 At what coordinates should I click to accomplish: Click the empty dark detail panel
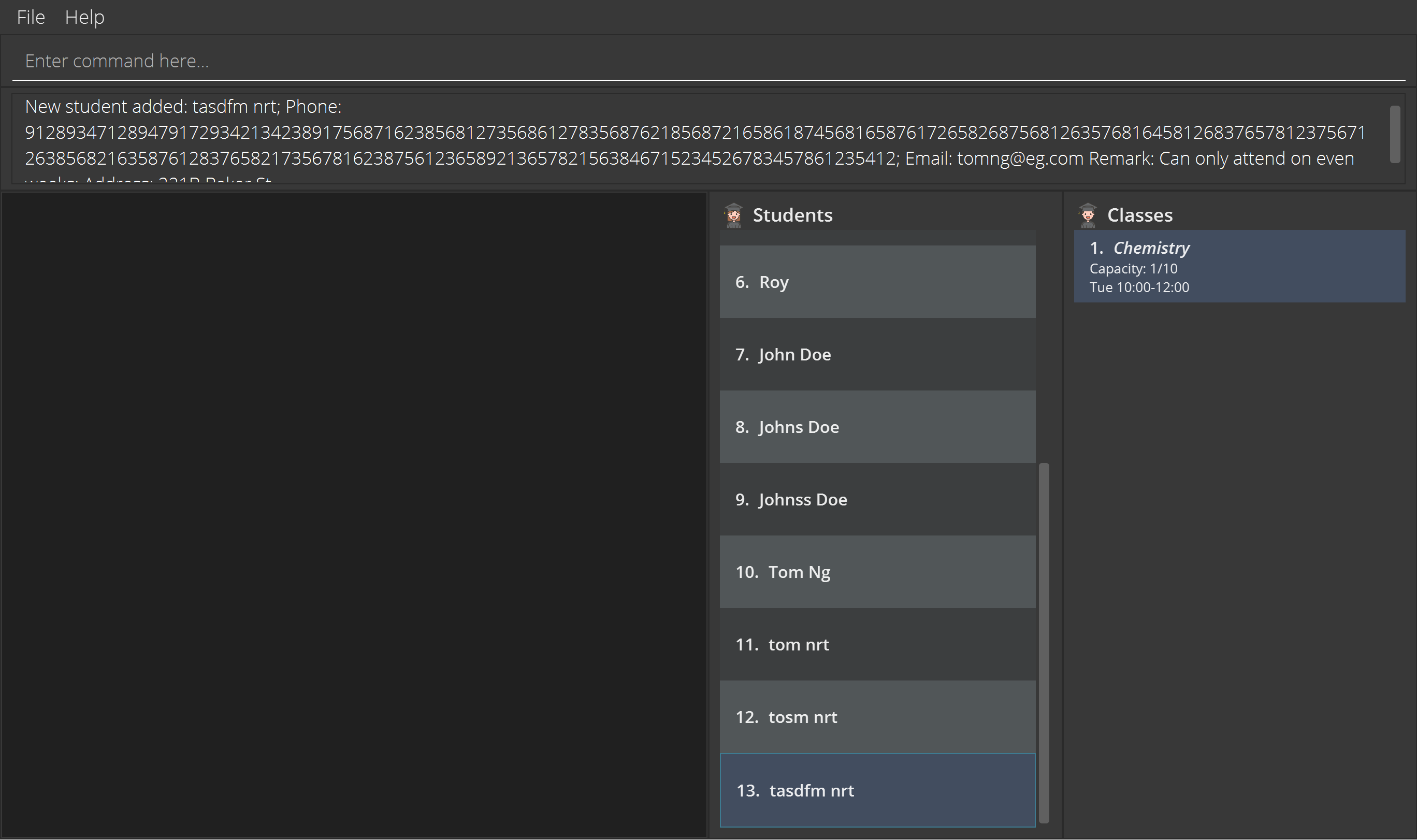(x=354, y=515)
